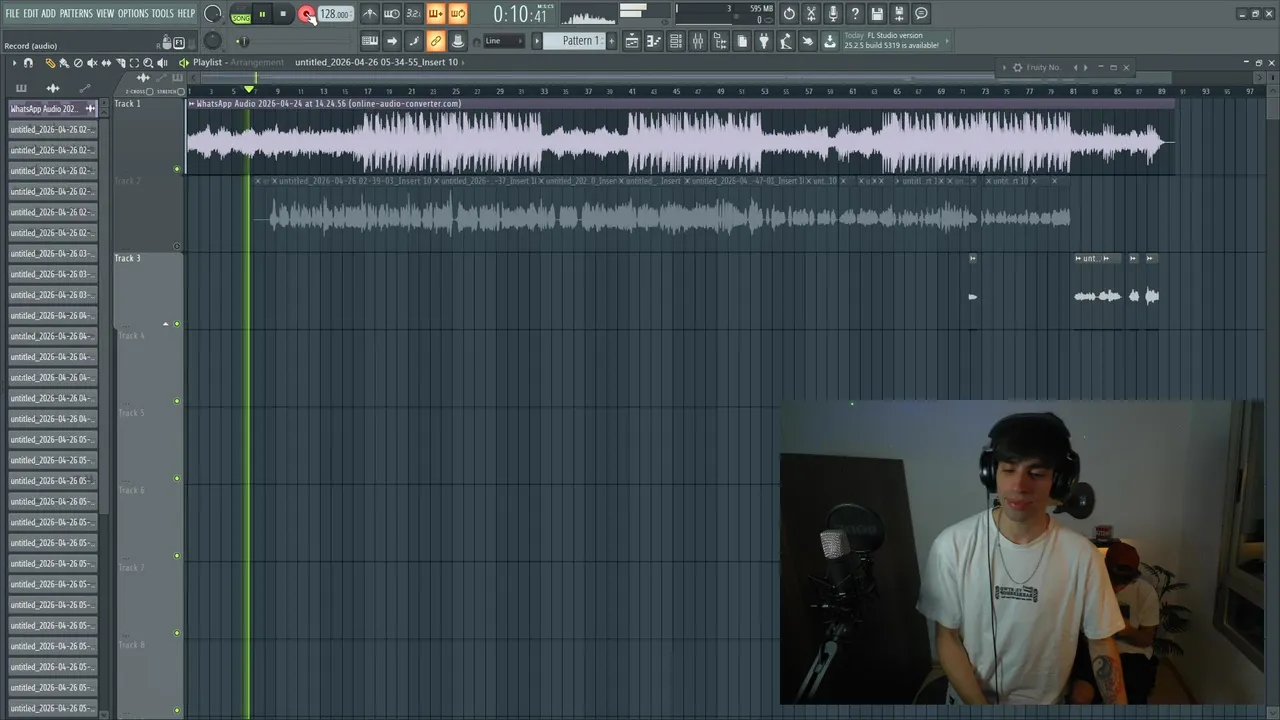Toggle the Track 2 mute LED
Image resolution: width=1280 pixels, height=720 pixels.
[x=177, y=246]
